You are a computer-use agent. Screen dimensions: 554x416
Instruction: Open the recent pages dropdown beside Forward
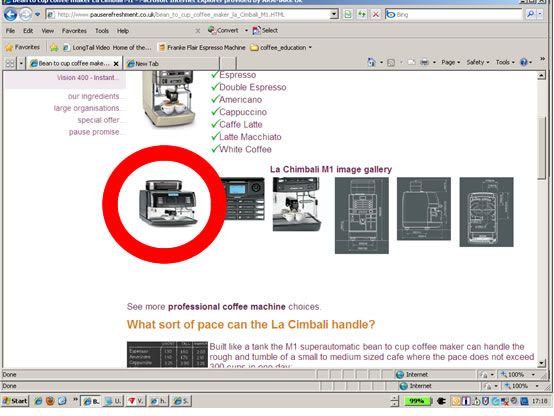[x=37, y=14]
